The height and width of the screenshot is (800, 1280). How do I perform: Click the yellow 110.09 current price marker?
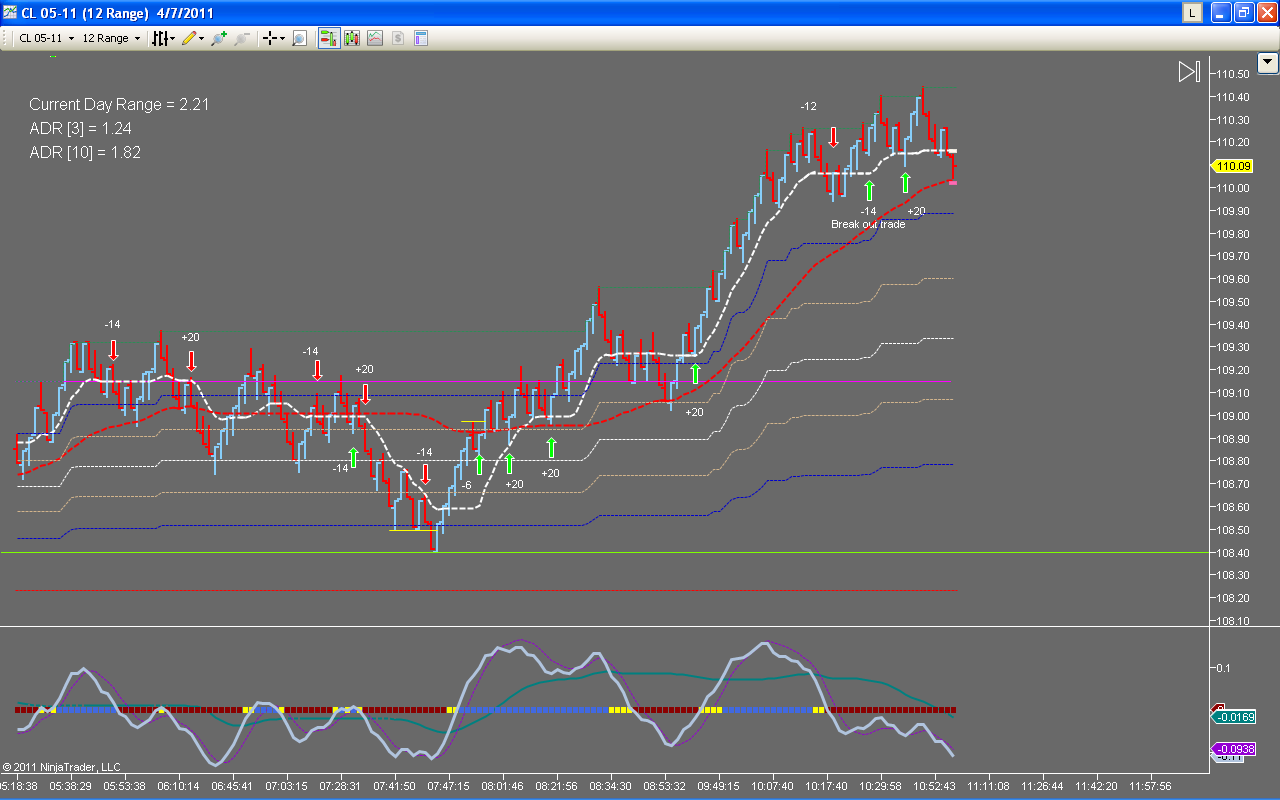click(x=1233, y=166)
